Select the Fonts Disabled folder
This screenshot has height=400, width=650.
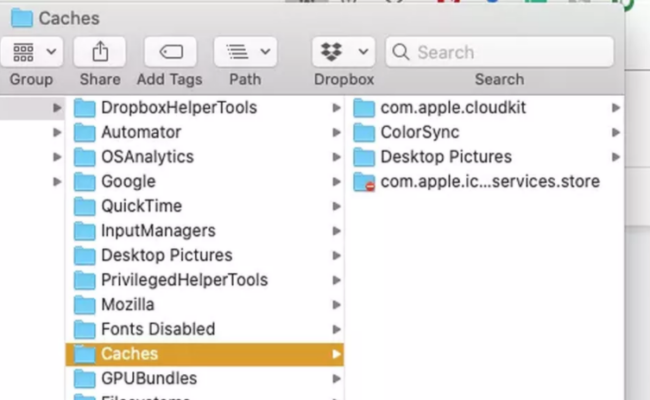click(x=158, y=329)
